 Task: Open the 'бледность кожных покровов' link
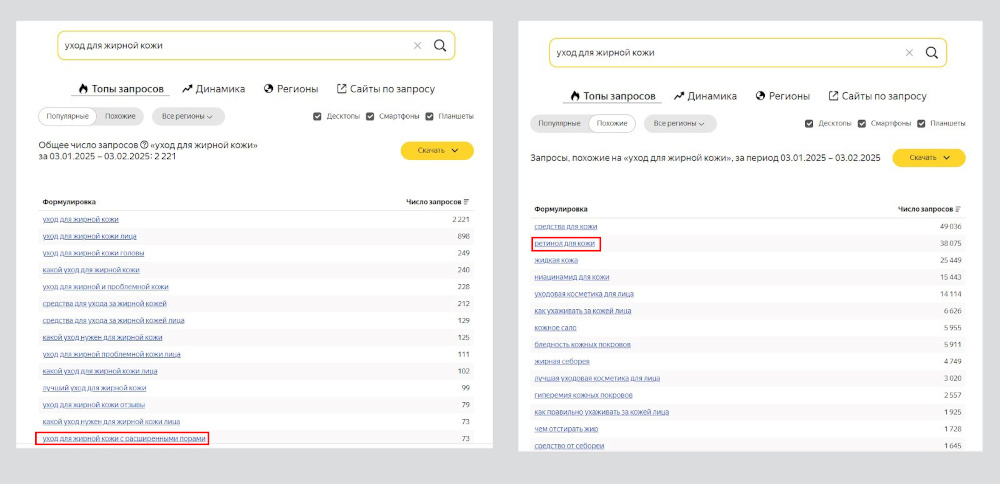[x=582, y=344]
